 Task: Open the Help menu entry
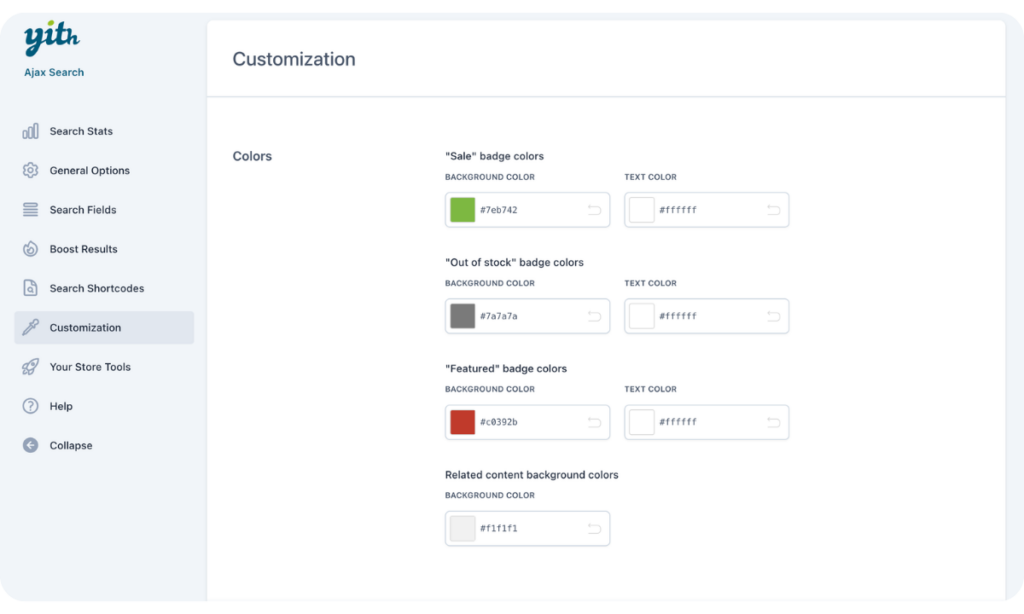pyautogui.click(x=104, y=406)
